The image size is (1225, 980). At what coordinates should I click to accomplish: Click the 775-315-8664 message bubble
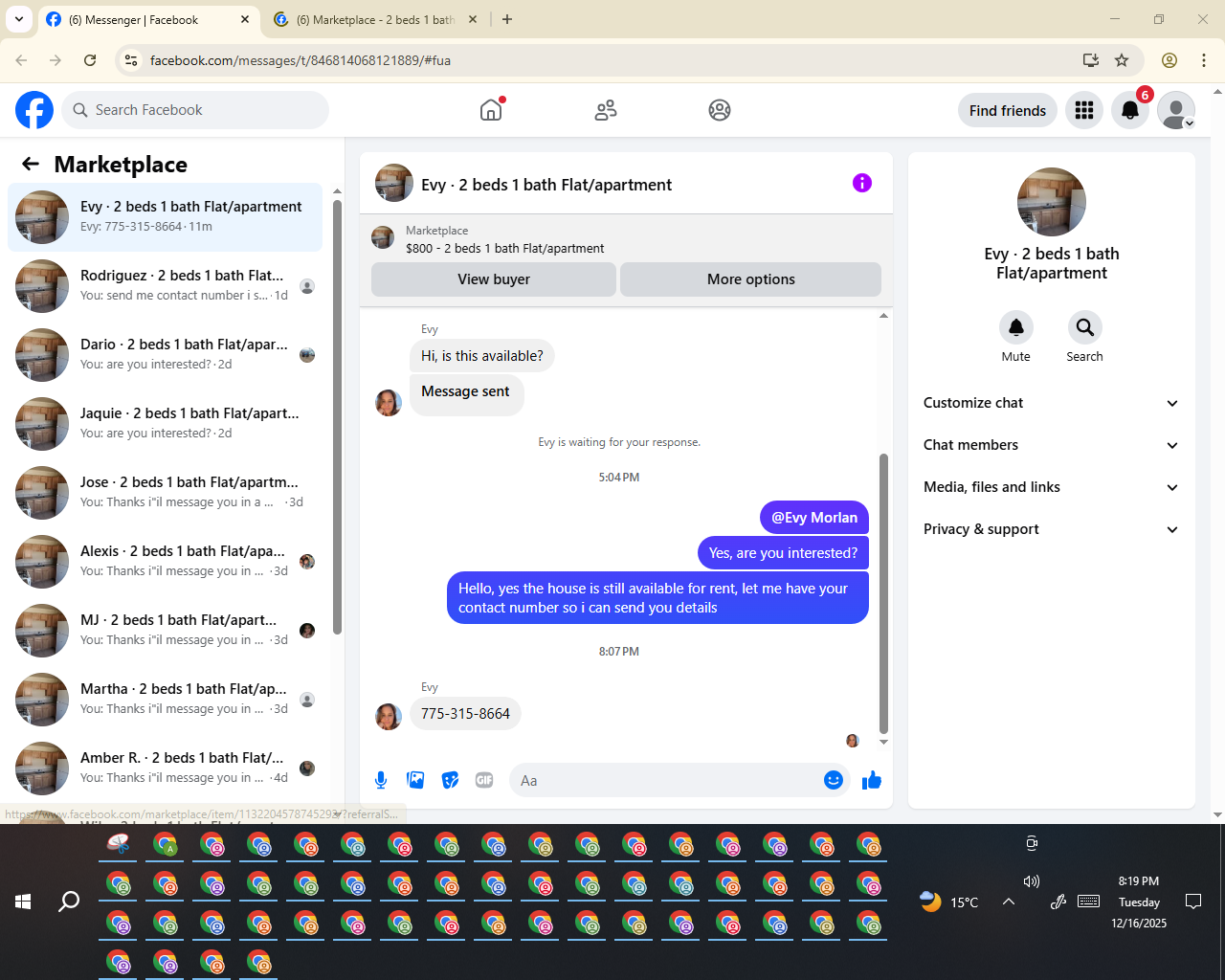pyautogui.click(x=465, y=714)
